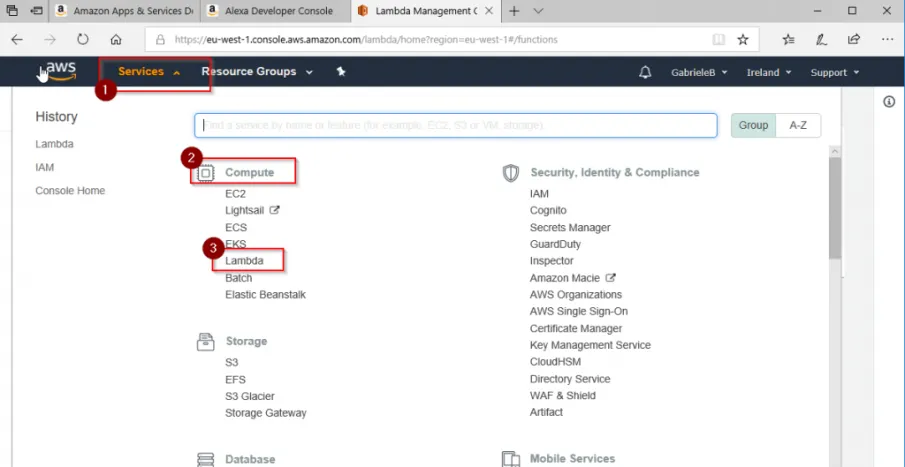Click the tabs you've set aside icon
The image size is (905, 467).
[x=12, y=10]
